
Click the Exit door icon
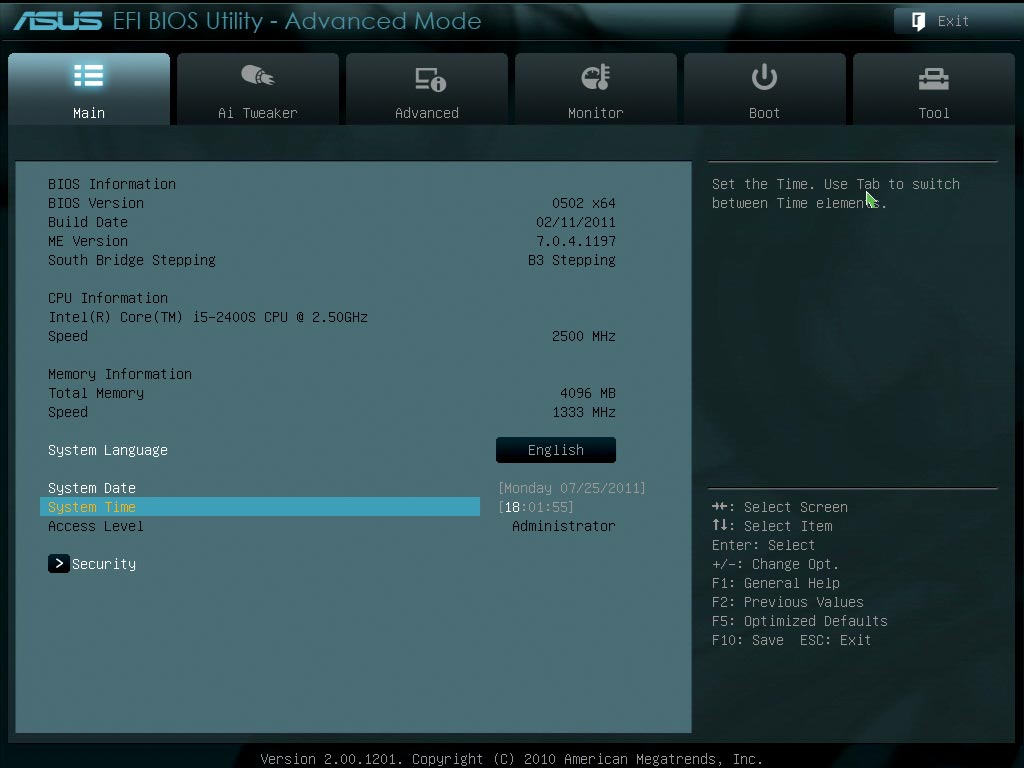tap(918, 22)
